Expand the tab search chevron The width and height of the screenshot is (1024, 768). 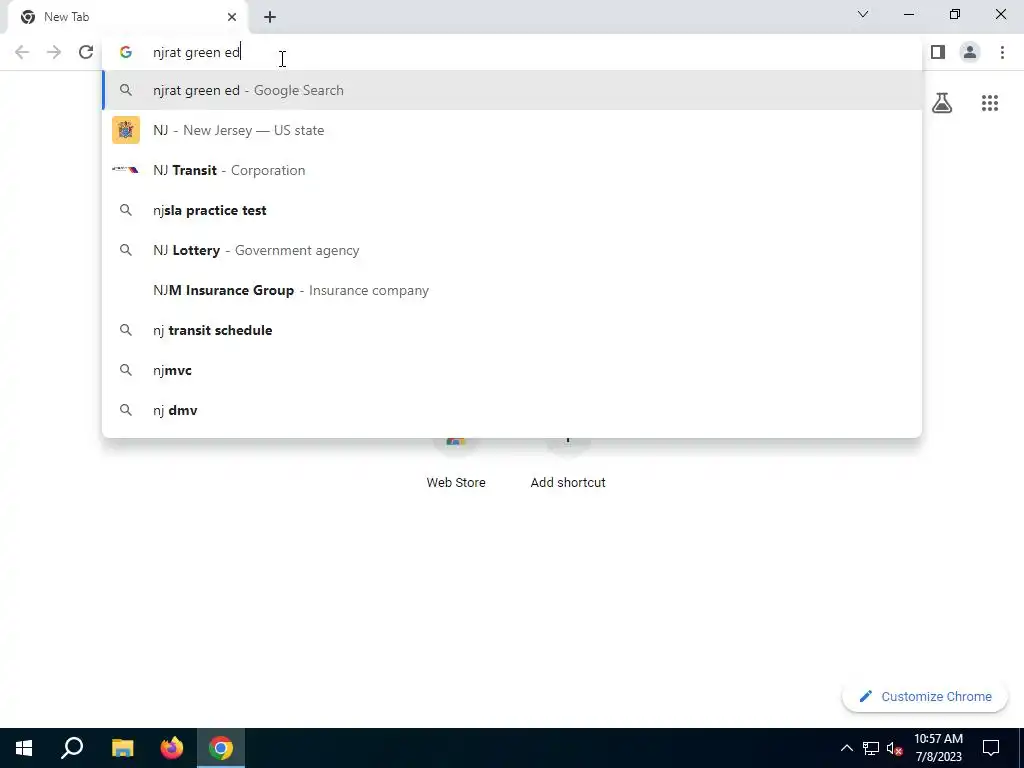[x=863, y=14]
